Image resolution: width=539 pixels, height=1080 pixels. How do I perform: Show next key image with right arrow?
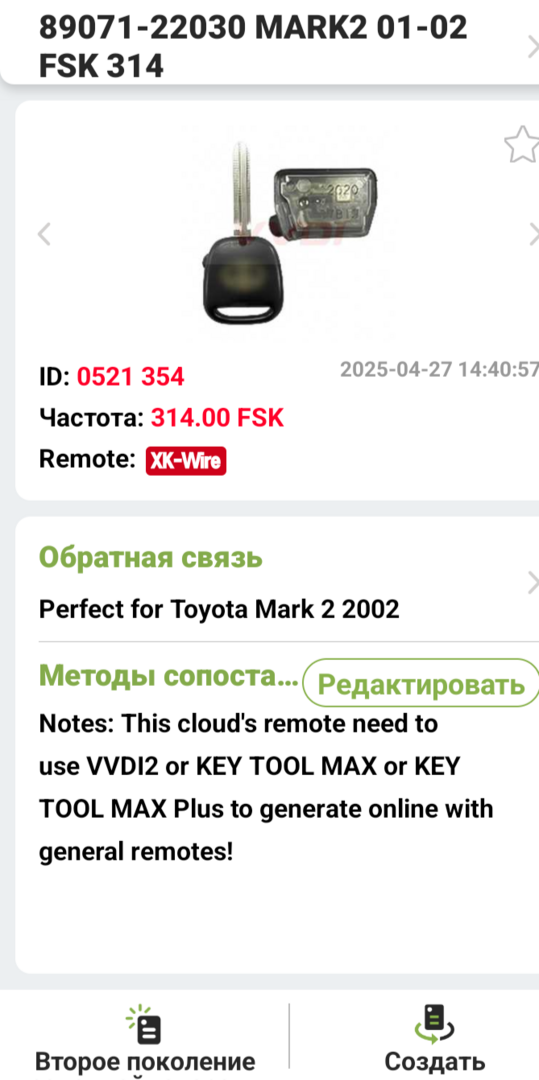coord(533,234)
